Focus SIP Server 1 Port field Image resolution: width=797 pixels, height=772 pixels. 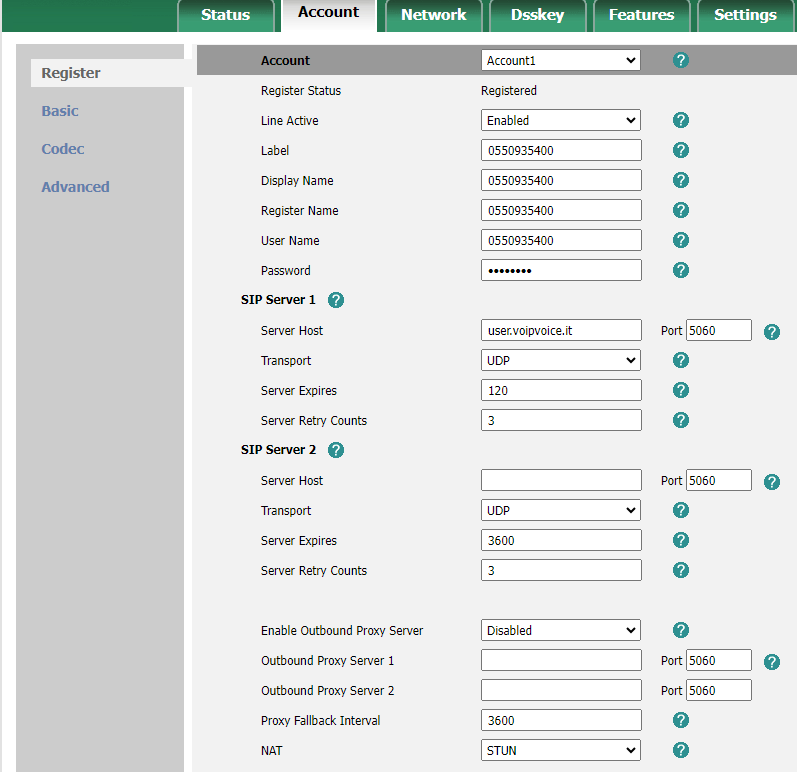point(719,330)
